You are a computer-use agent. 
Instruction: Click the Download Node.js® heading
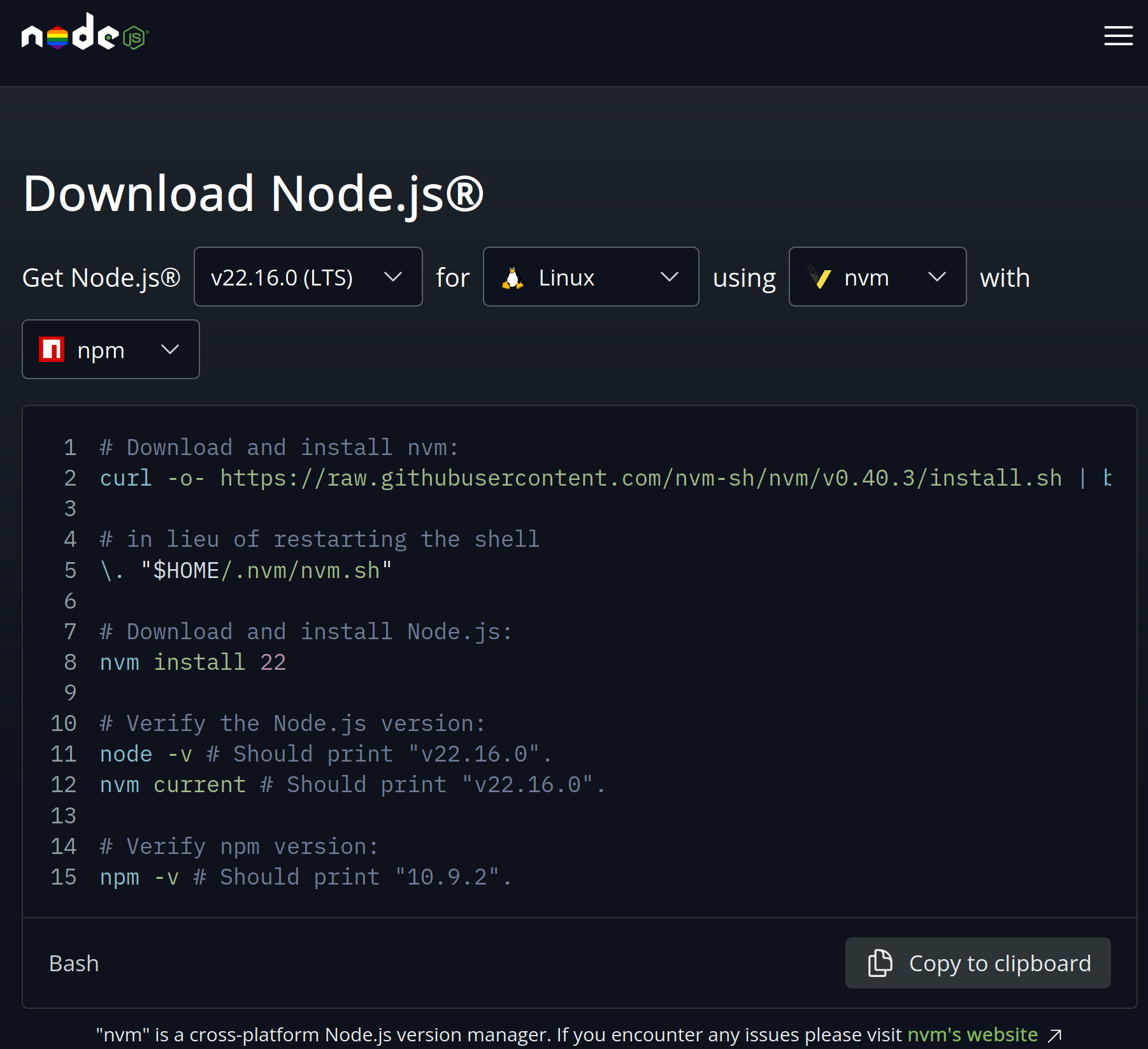[254, 194]
